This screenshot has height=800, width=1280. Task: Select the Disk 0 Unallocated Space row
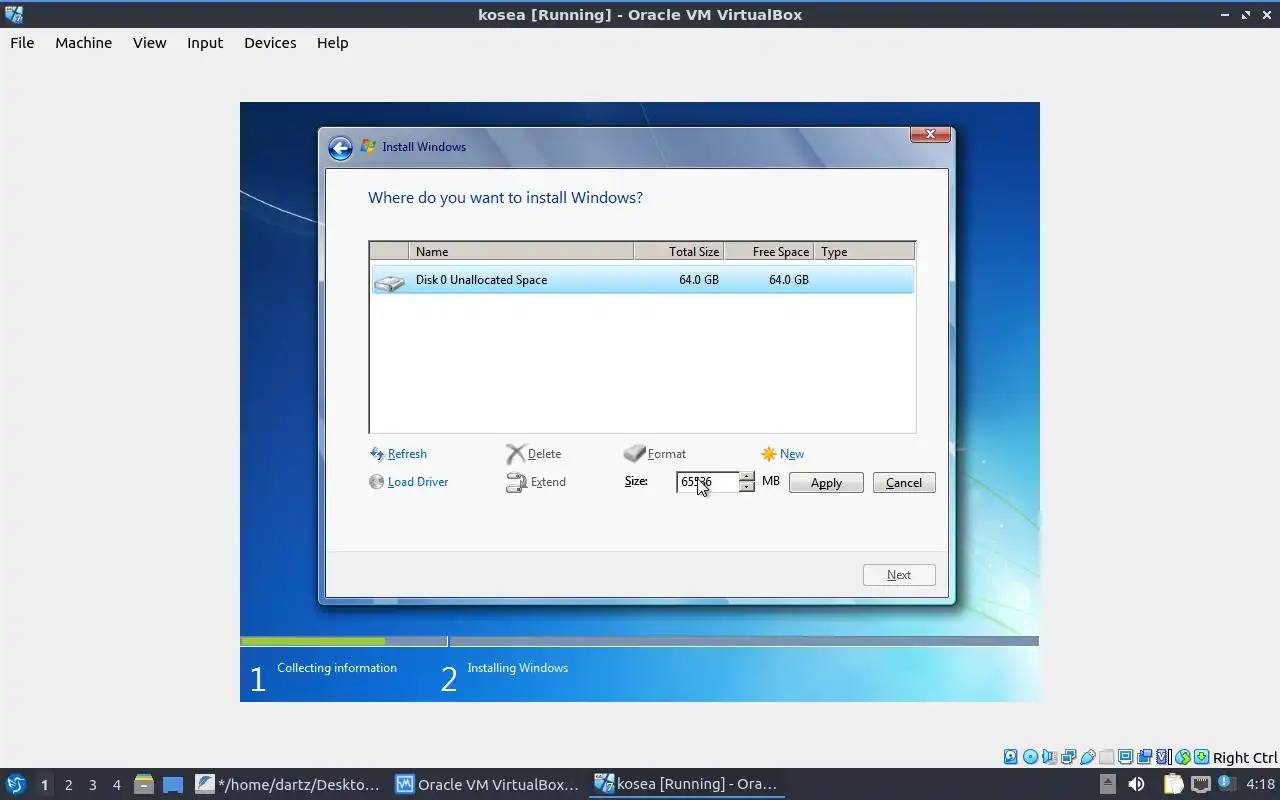point(642,280)
